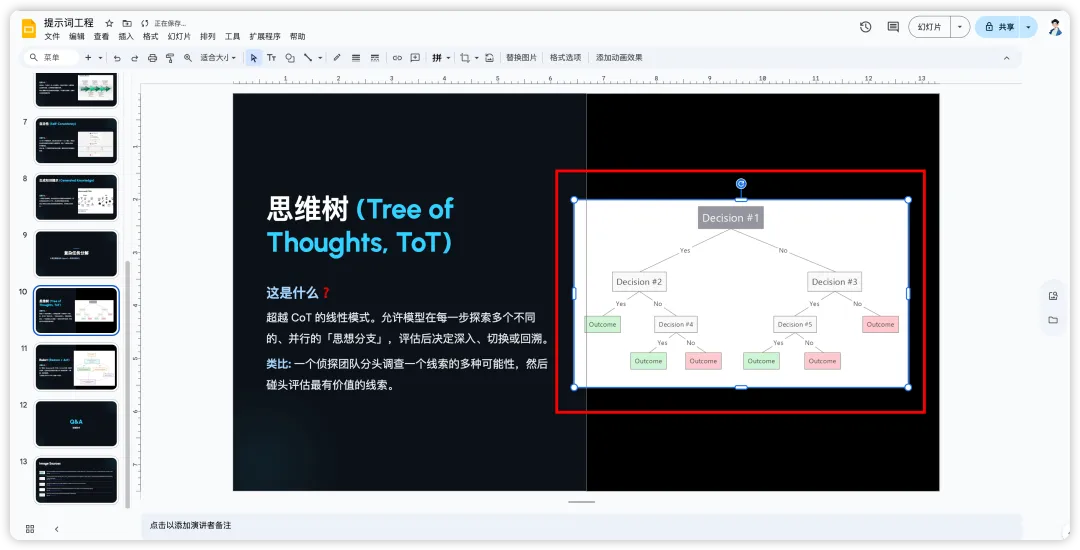Click the 替换图片 button
1080x550 pixels.
(x=521, y=58)
